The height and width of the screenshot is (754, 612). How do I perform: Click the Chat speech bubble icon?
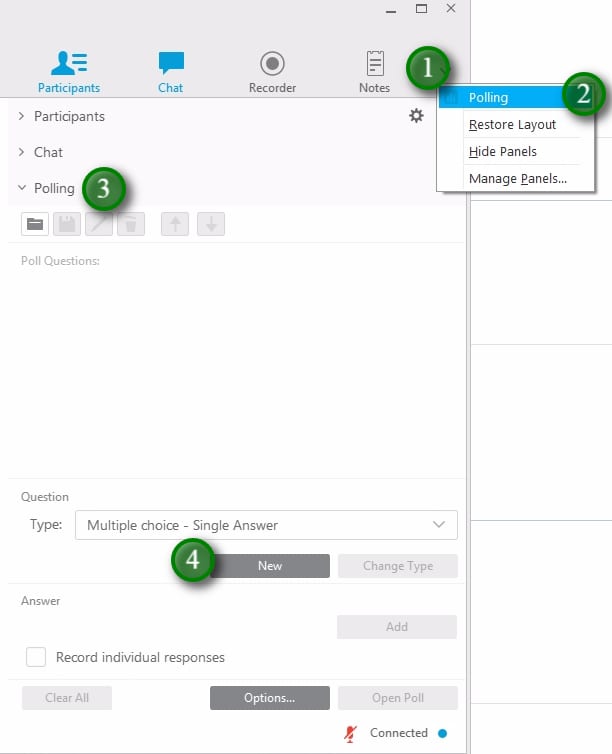(171, 63)
